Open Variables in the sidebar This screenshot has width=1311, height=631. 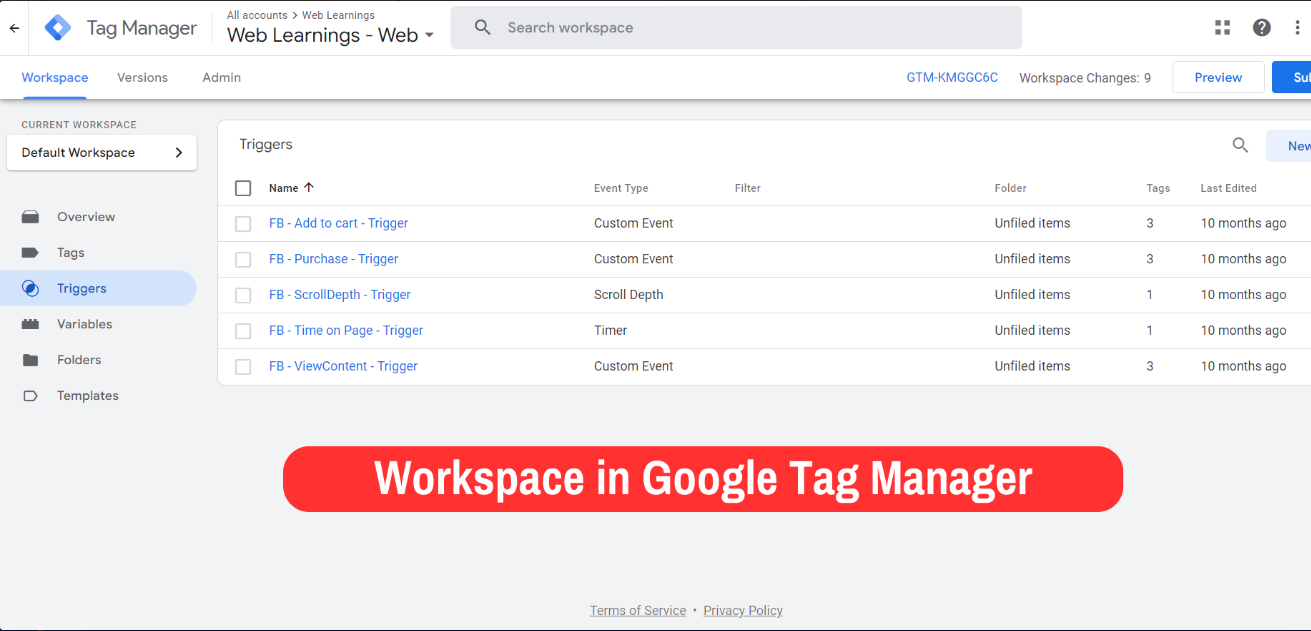coord(84,324)
